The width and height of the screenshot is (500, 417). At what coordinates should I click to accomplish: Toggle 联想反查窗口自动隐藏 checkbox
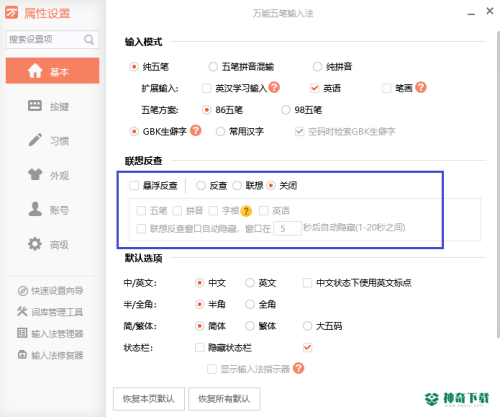click(x=141, y=229)
